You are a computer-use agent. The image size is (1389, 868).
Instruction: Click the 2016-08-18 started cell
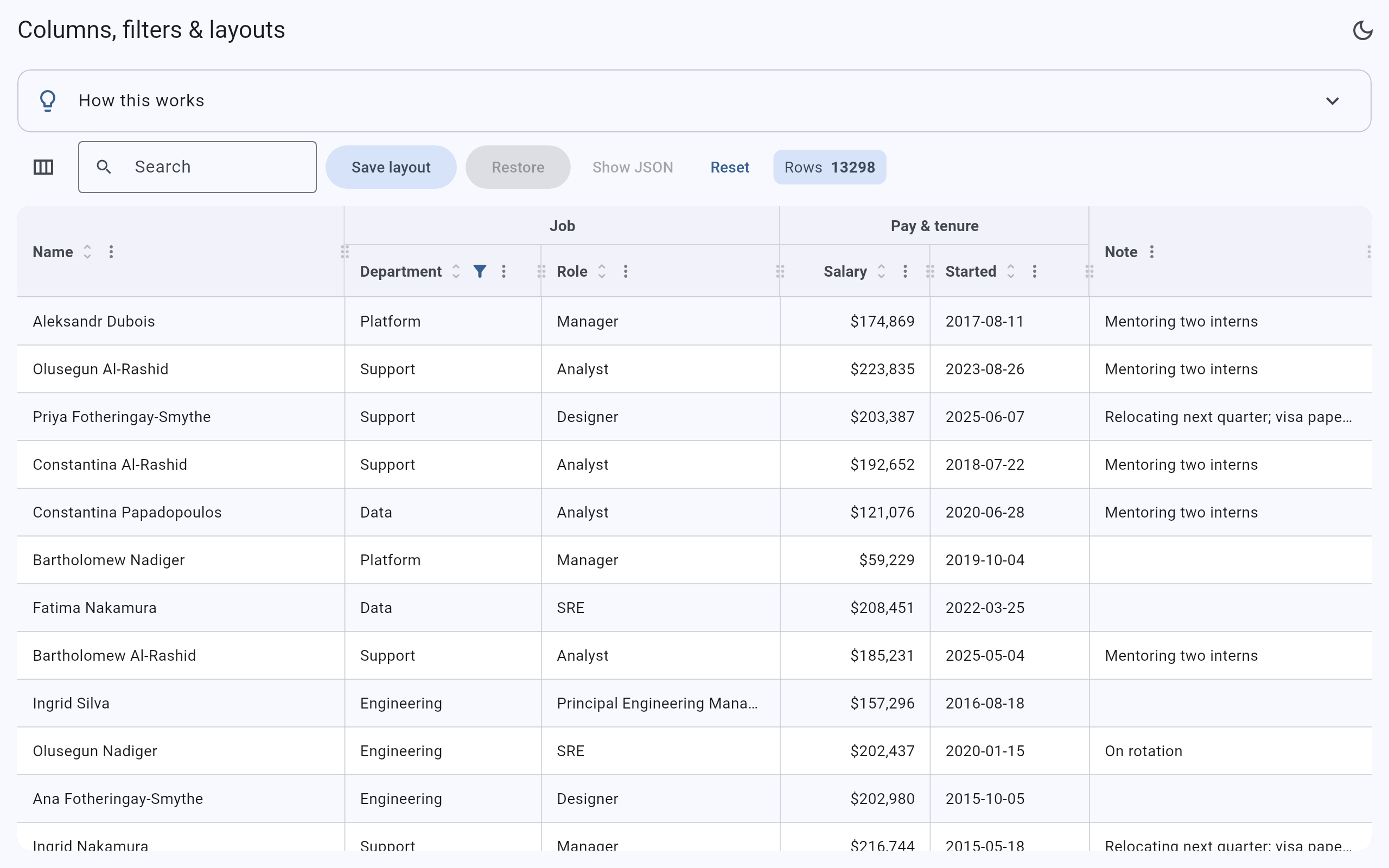[x=1010, y=703]
